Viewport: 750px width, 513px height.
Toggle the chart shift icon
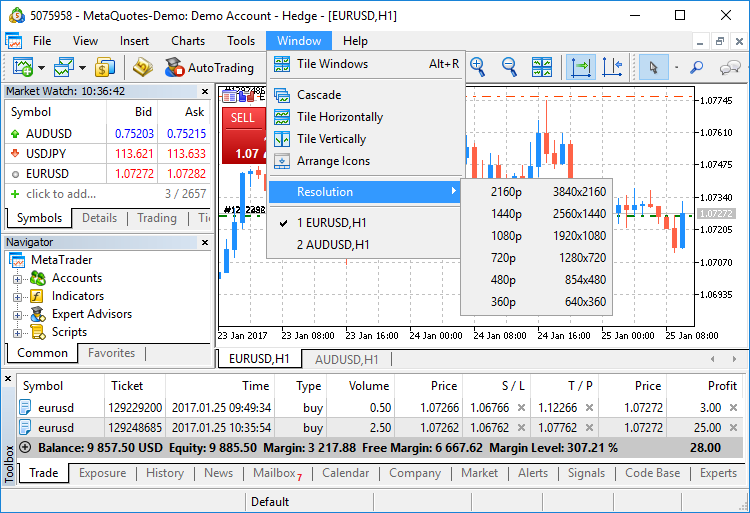[612, 67]
